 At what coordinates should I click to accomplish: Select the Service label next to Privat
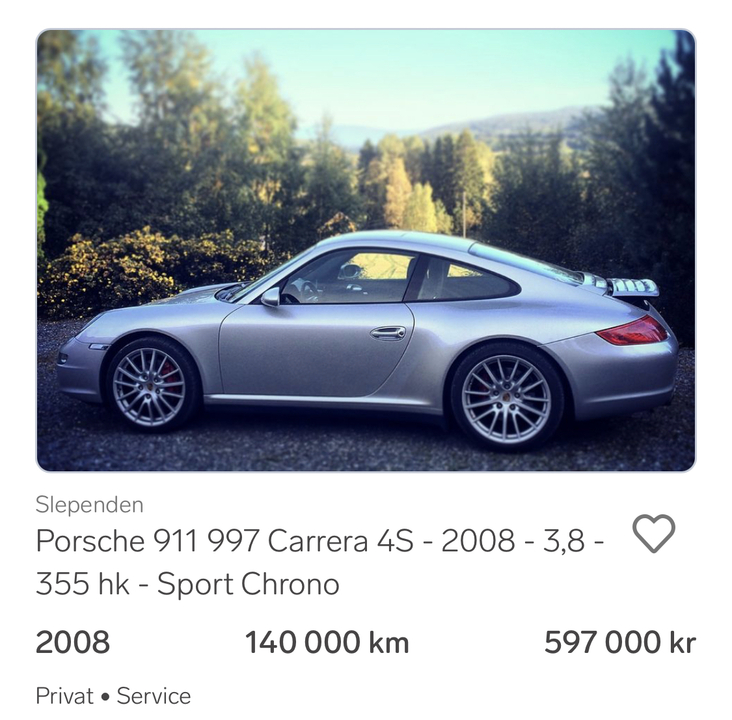154,696
